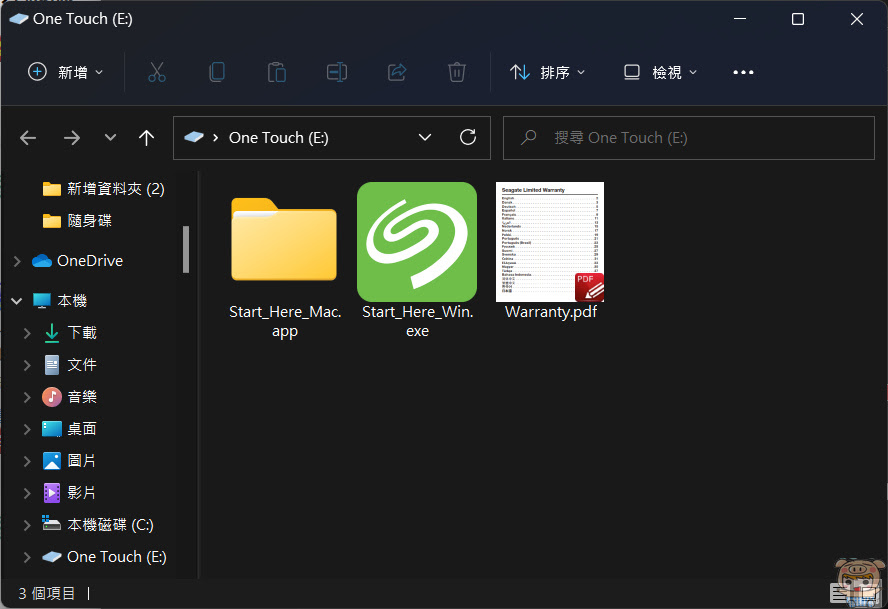
Task: Expand the 音樂 (Music) node
Action: pyautogui.click(x=27, y=397)
